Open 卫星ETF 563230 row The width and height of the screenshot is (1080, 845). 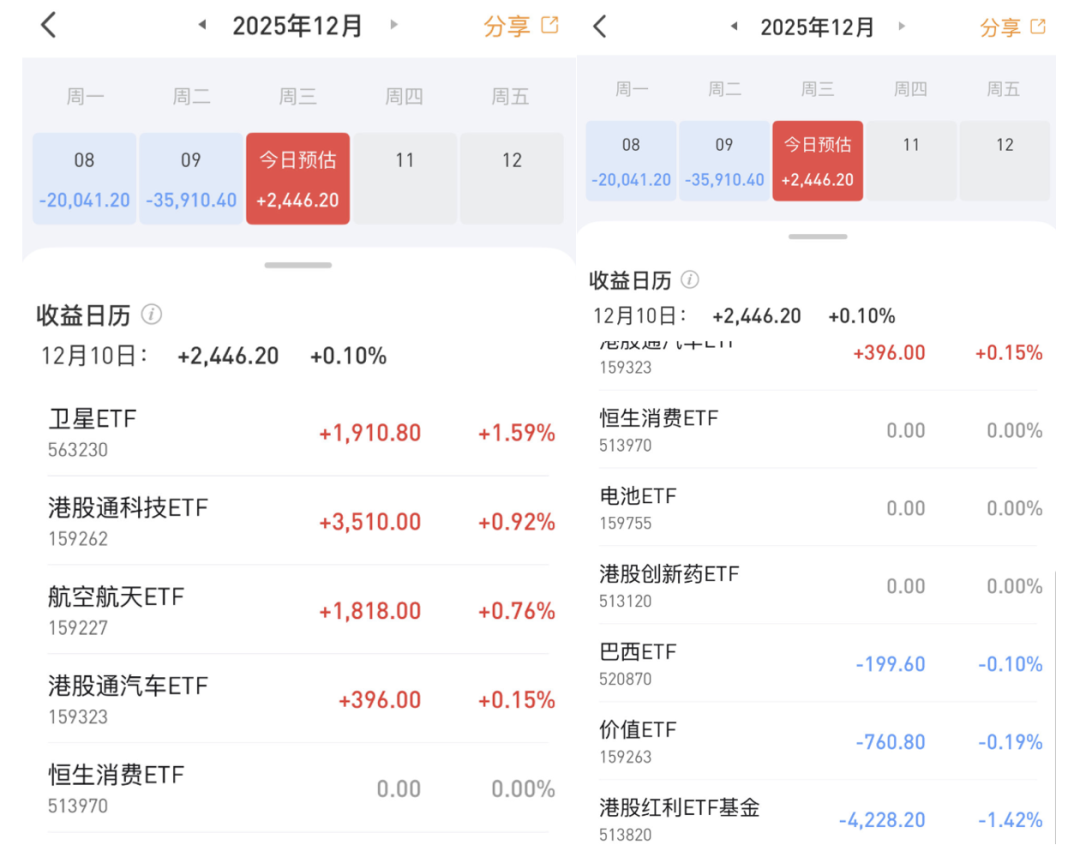298,432
